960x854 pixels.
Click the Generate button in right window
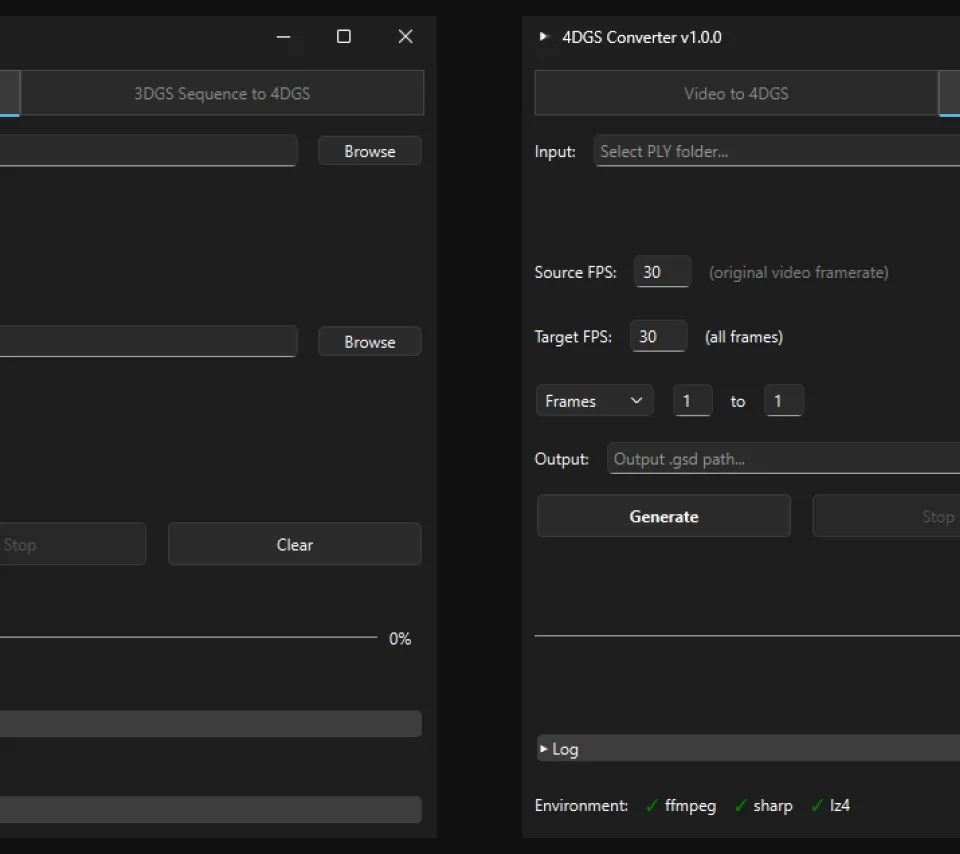tap(664, 516)
